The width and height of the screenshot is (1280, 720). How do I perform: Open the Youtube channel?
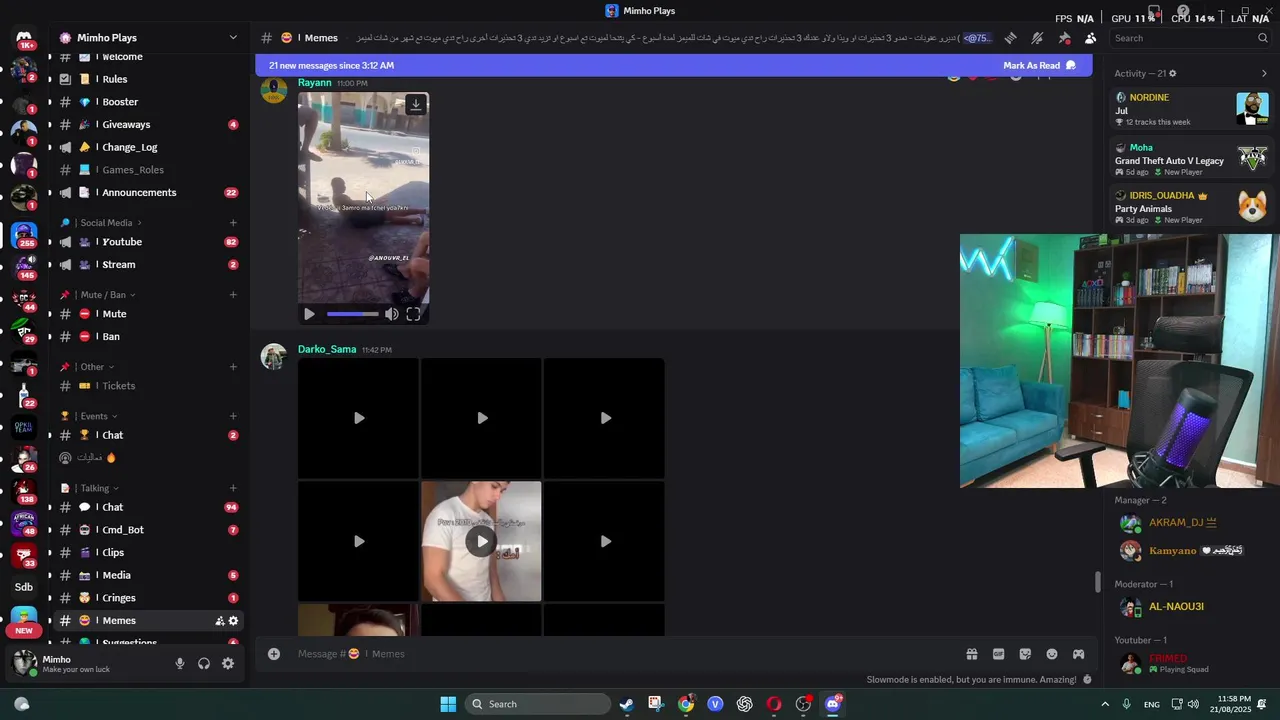coord(149,242)
